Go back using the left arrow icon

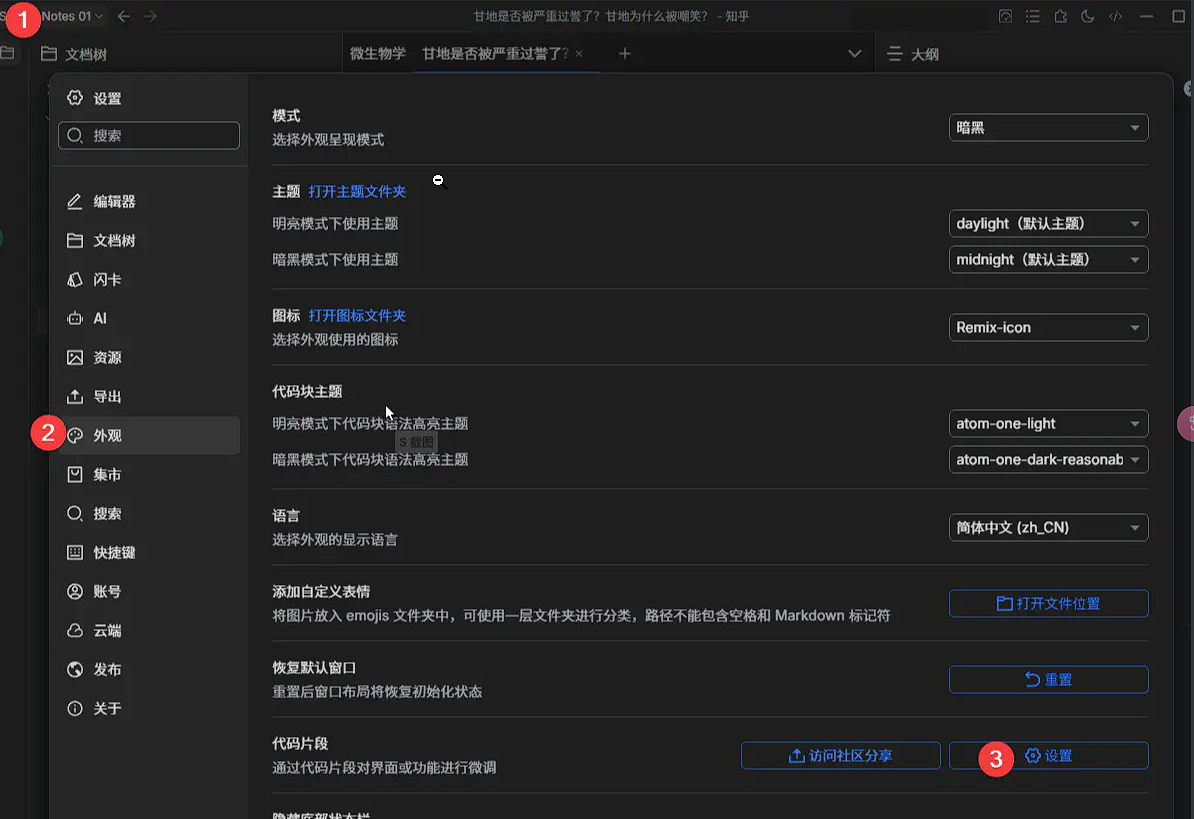[124, 16]
